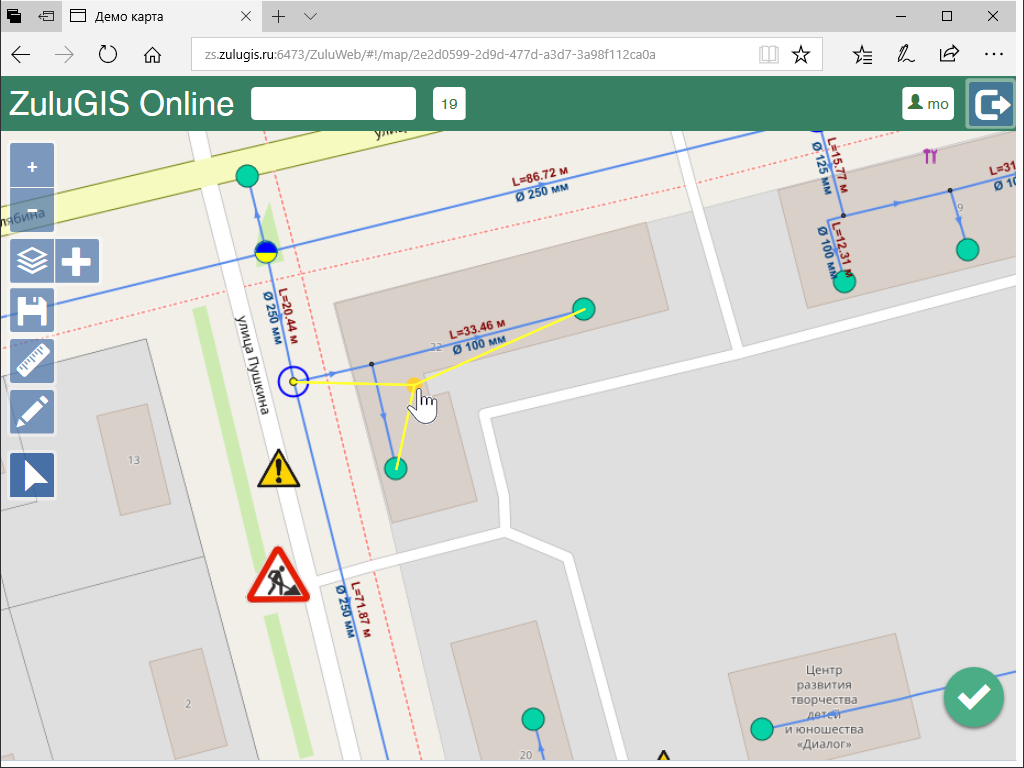Select the arrow pointer tool
Viewport: 1024px width, 768px height.
(x=32, y=475)
